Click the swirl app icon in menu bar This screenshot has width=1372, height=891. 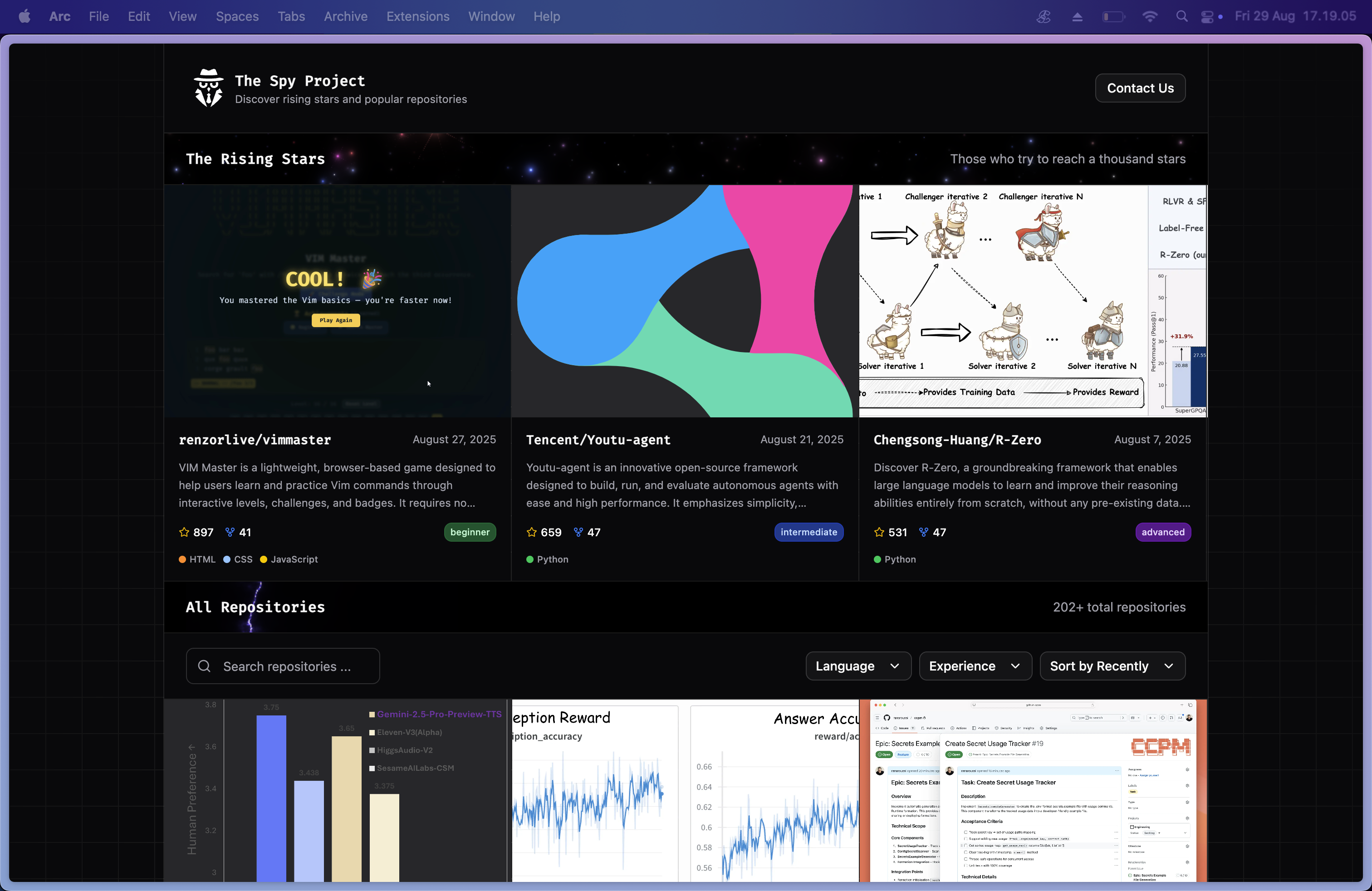1044,17
